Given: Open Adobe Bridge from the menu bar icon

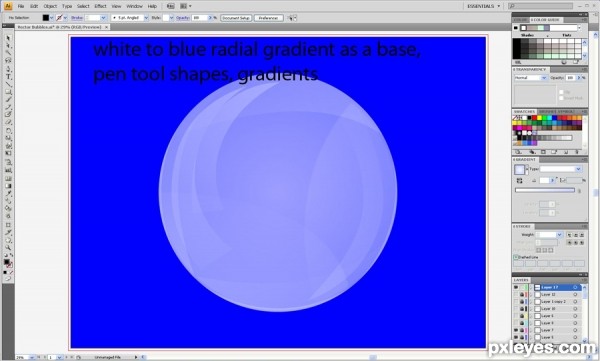Looking at the screenshot, I should (171, 6).
